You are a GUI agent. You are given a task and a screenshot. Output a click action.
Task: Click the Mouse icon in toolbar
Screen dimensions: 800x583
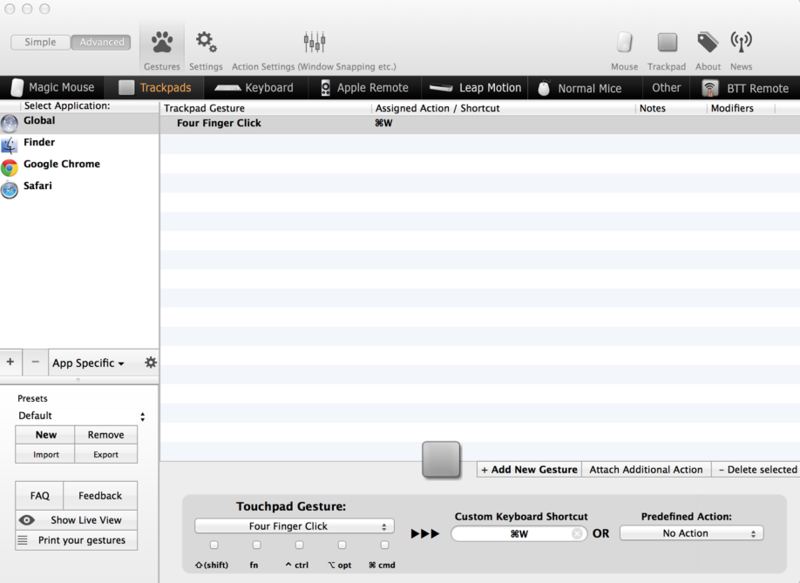point(624,42)
